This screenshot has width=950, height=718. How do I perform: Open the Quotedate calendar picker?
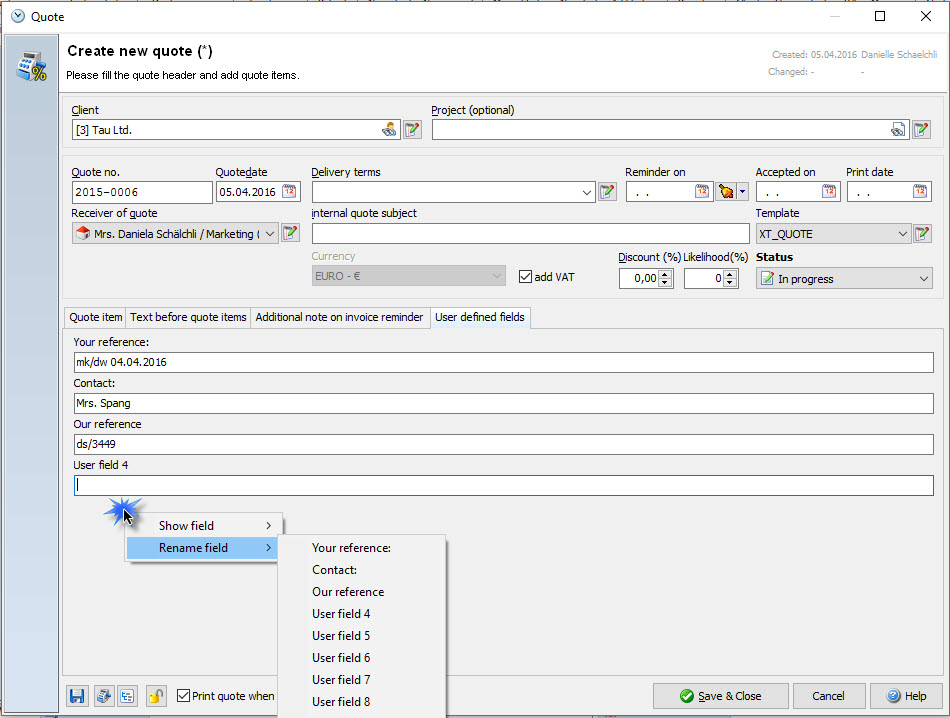tap(289, 192)
